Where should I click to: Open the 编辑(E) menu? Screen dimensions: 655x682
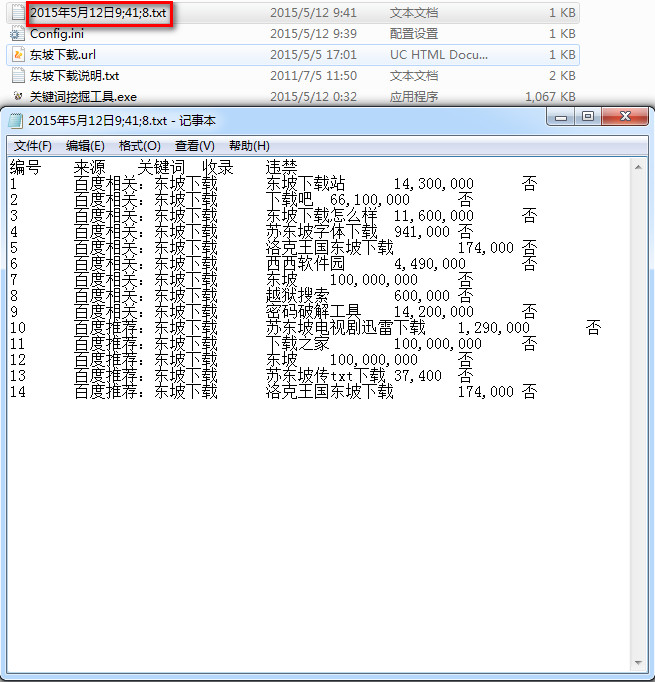85,146
